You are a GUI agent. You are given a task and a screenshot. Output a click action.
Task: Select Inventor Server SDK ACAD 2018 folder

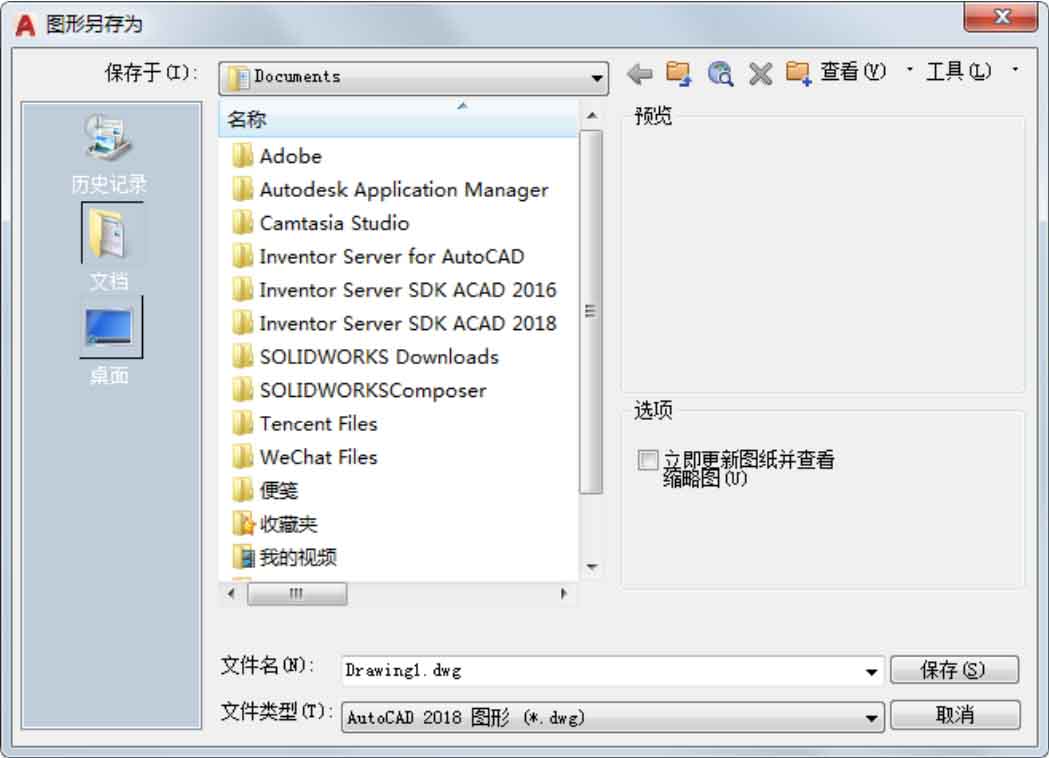pos(394,323)
